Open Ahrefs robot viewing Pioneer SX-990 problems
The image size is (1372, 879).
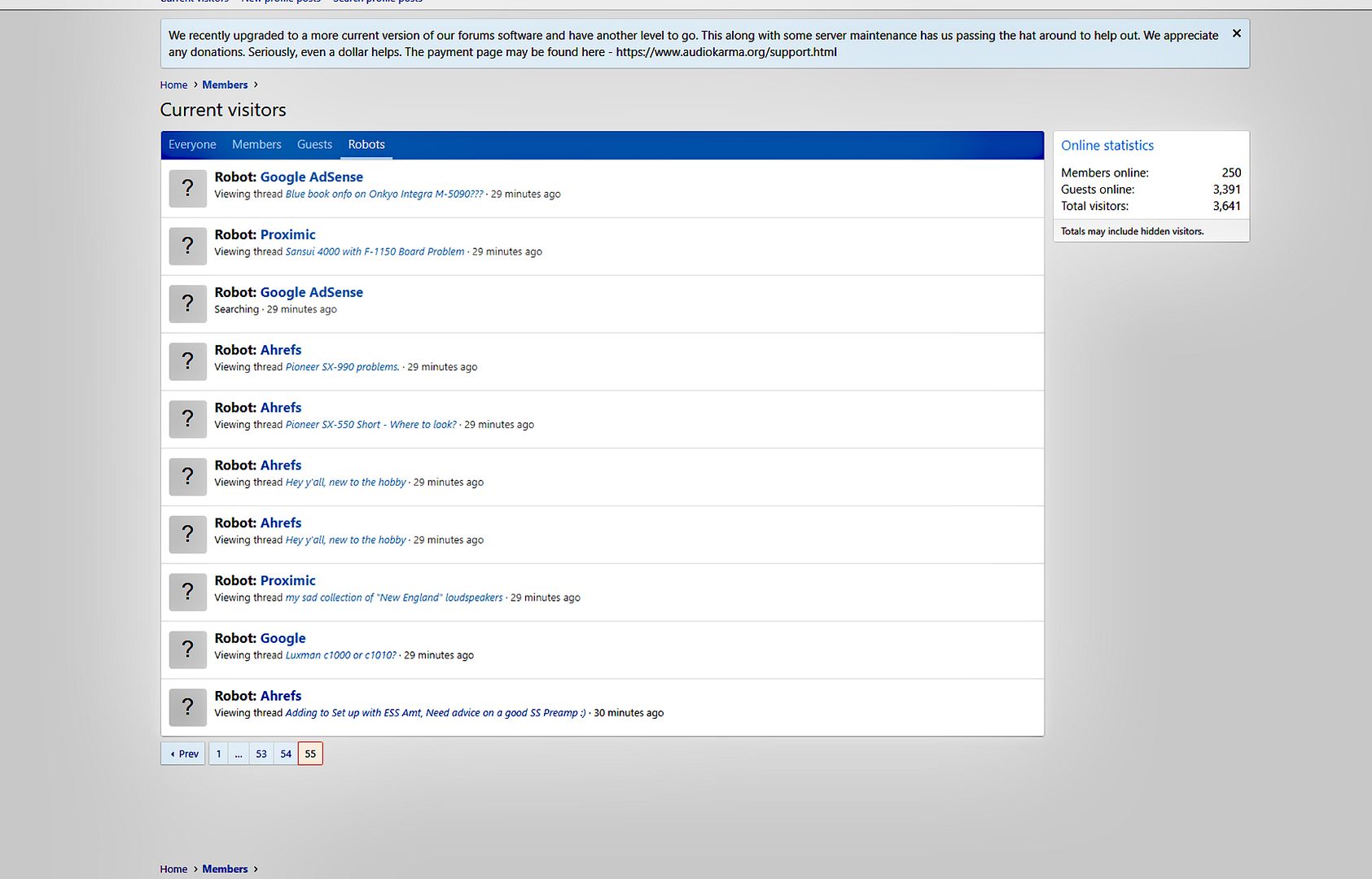(281, 350)
